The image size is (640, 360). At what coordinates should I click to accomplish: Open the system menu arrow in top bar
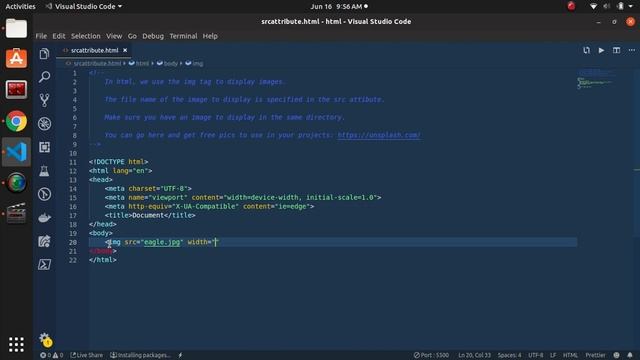tap(631, 7)
